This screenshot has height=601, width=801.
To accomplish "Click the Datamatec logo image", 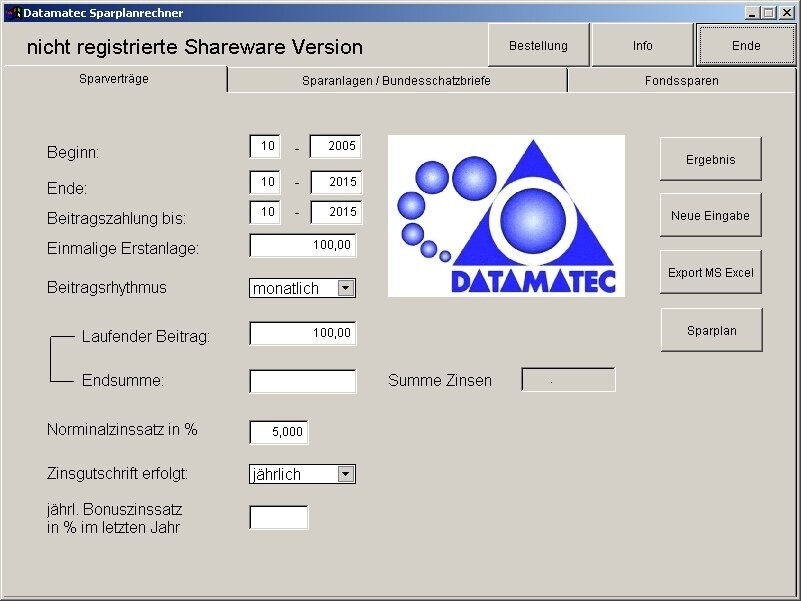I will pos(506,216).
